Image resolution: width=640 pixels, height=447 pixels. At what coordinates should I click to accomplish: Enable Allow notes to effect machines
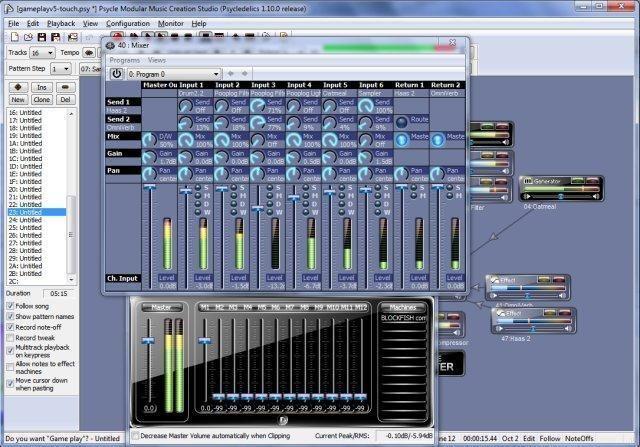coord(10,367)
